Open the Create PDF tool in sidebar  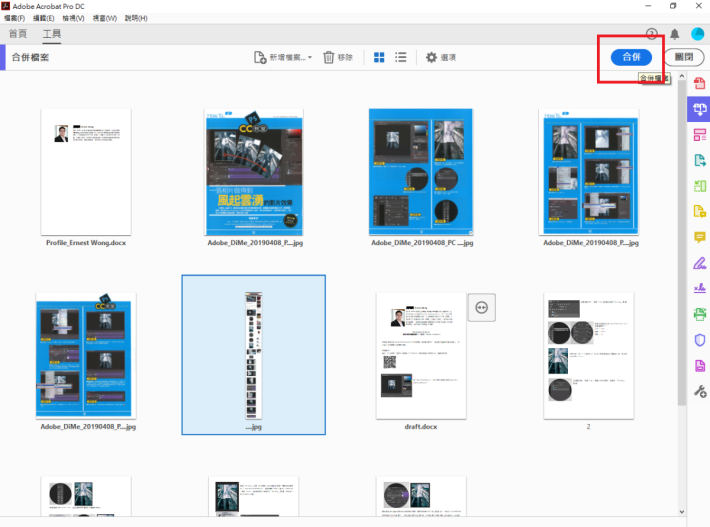click(x=700, y=83)
